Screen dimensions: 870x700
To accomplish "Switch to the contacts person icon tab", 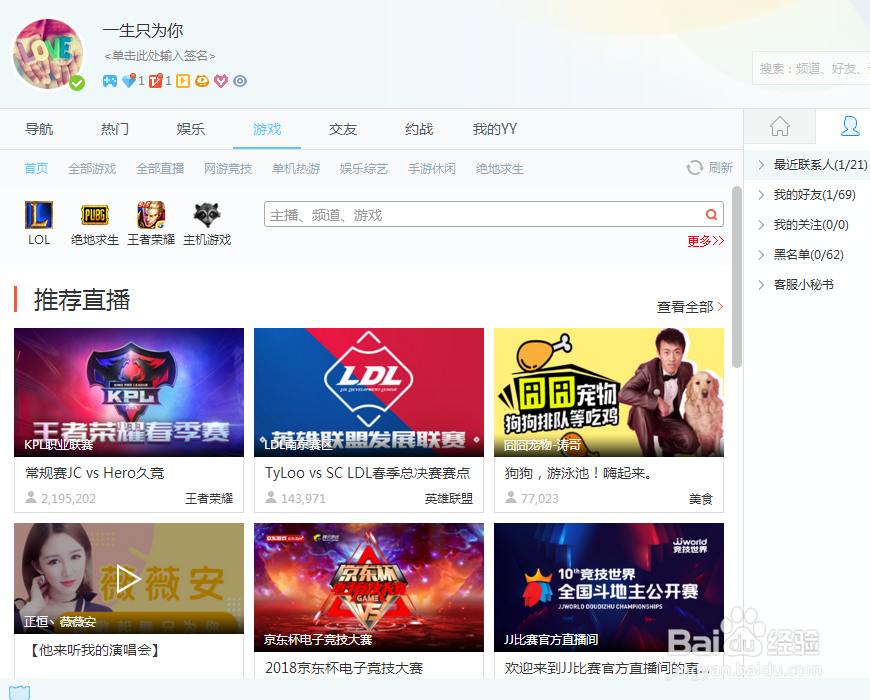I will click(850, 126).
